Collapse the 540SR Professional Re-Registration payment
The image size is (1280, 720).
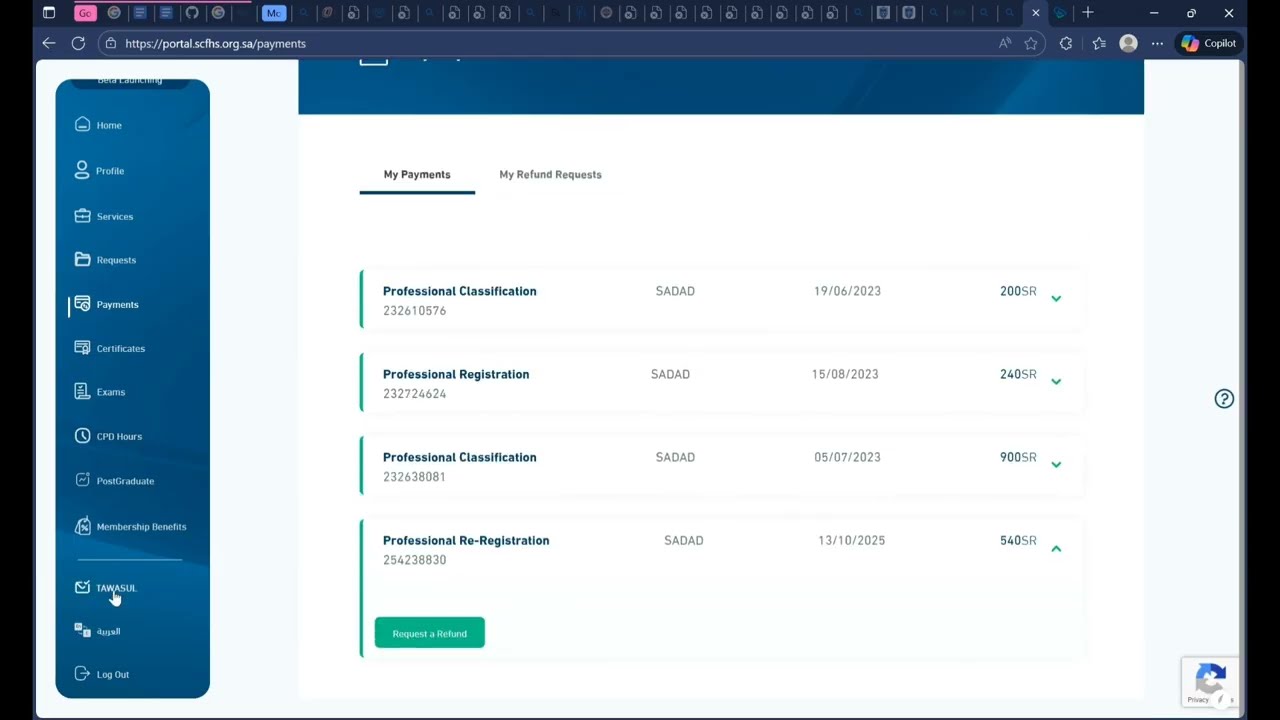[1056, 548]
